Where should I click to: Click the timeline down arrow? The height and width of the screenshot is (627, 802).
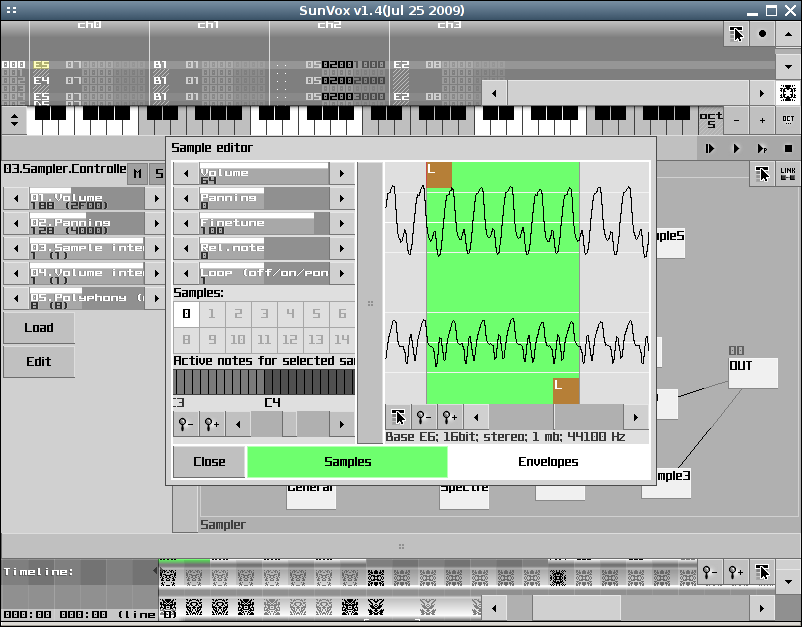click(788, 581)
